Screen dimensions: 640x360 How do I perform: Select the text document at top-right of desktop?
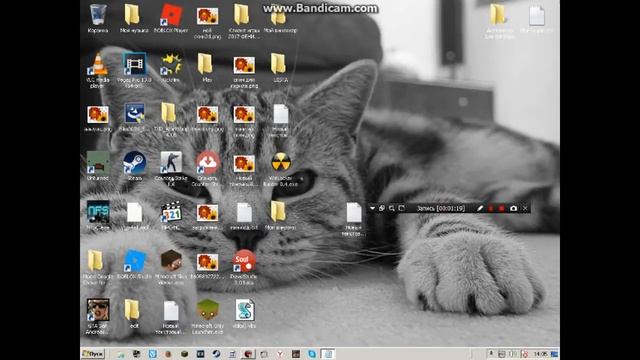[x=536, y=16]
